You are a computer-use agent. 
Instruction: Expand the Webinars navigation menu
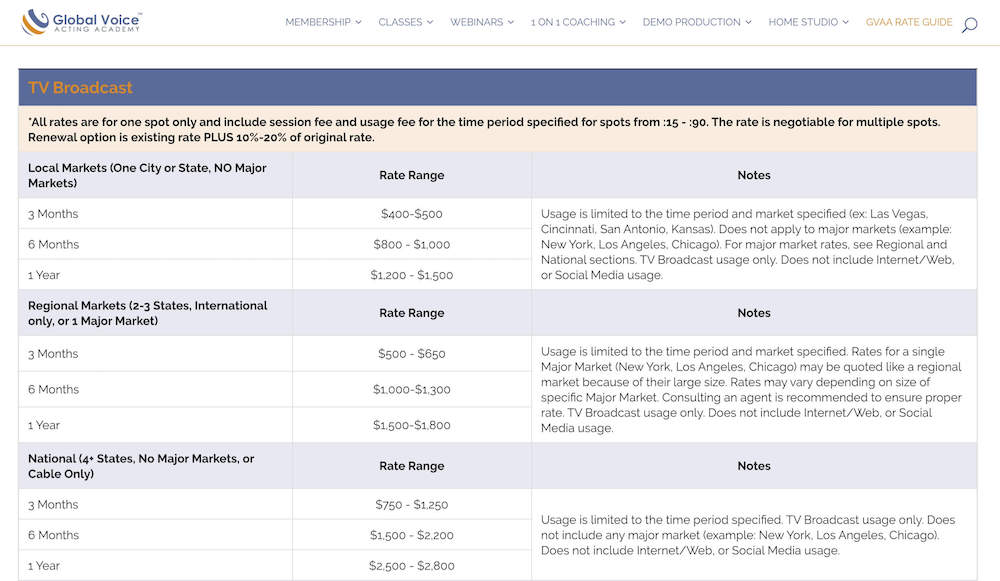(x=481, y=22)
